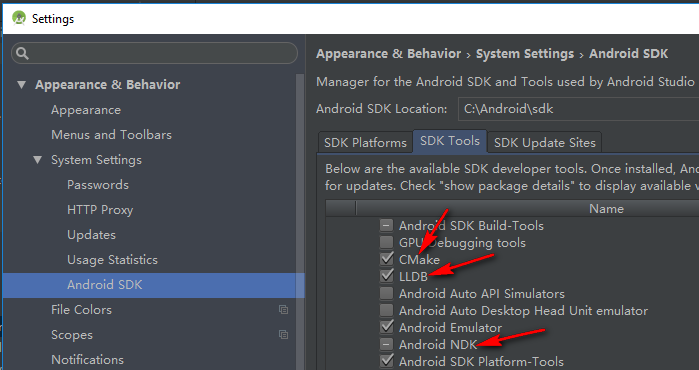The height and width of the screenshot is (370, 699).
Task: Switch to the SDK Tools tab
Action: pos(450,141)
